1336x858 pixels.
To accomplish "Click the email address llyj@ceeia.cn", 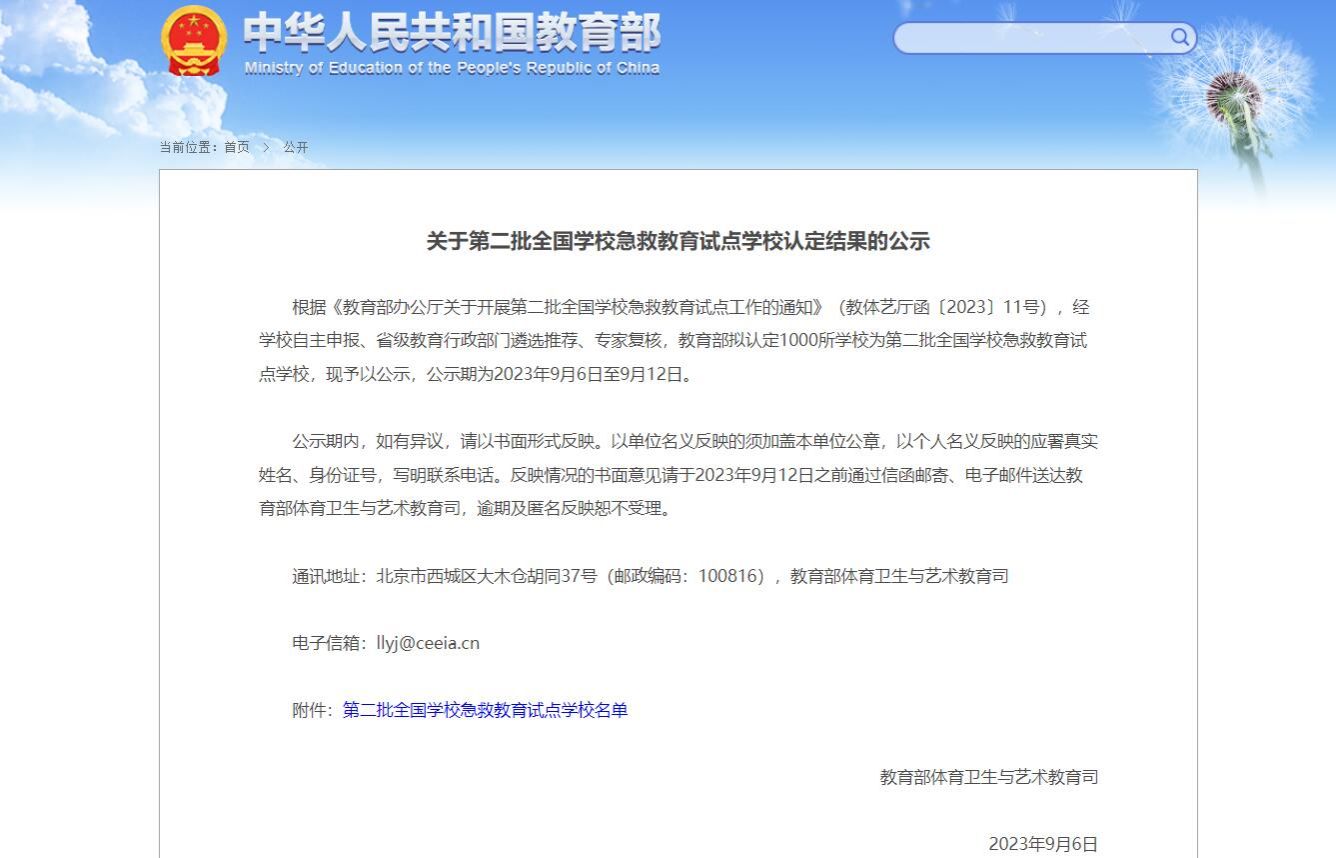I will click(428, 643).
